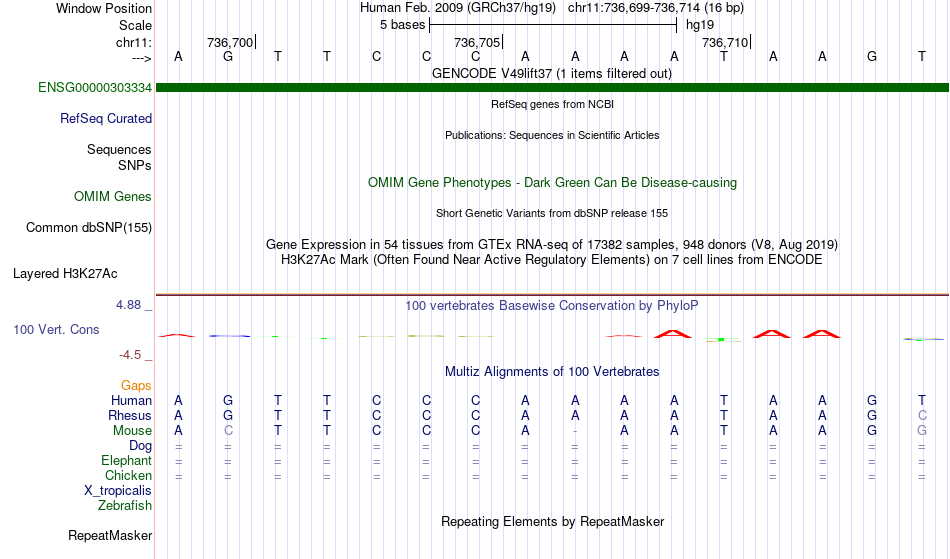Select the Human species row label
The image size is (950, 559).
[x=131, y=400]
